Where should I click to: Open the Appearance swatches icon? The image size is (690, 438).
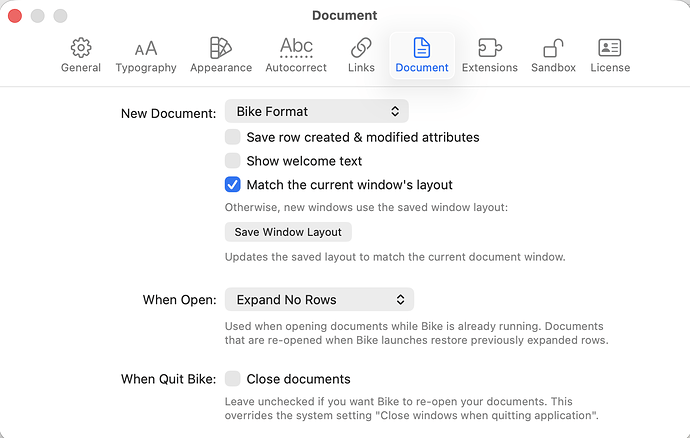221,48
